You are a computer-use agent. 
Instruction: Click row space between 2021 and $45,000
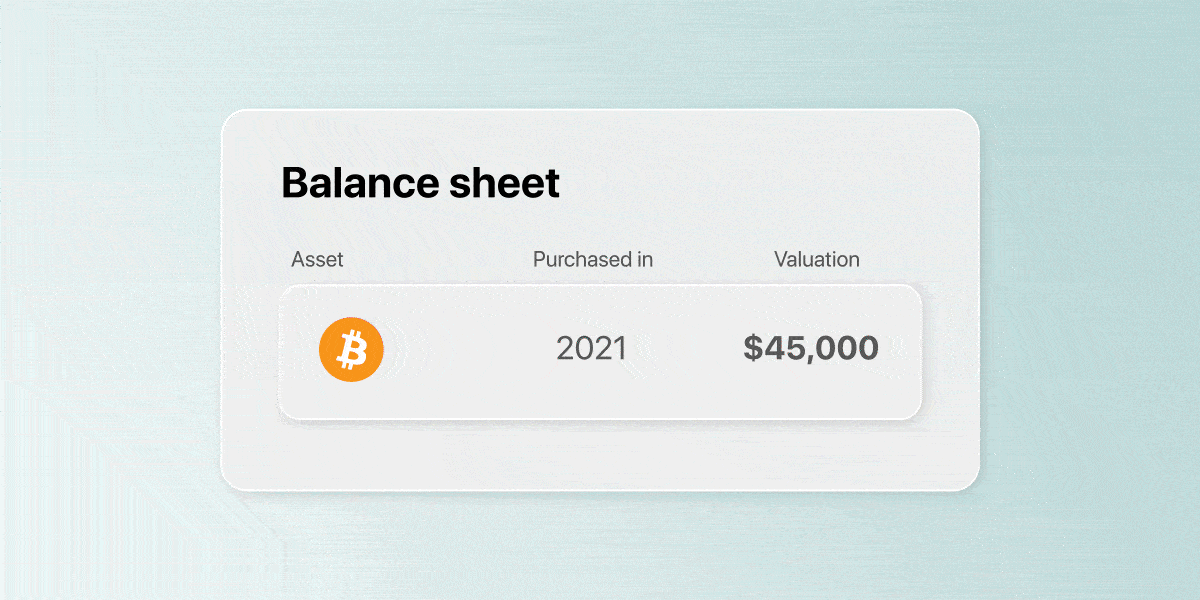685,350
